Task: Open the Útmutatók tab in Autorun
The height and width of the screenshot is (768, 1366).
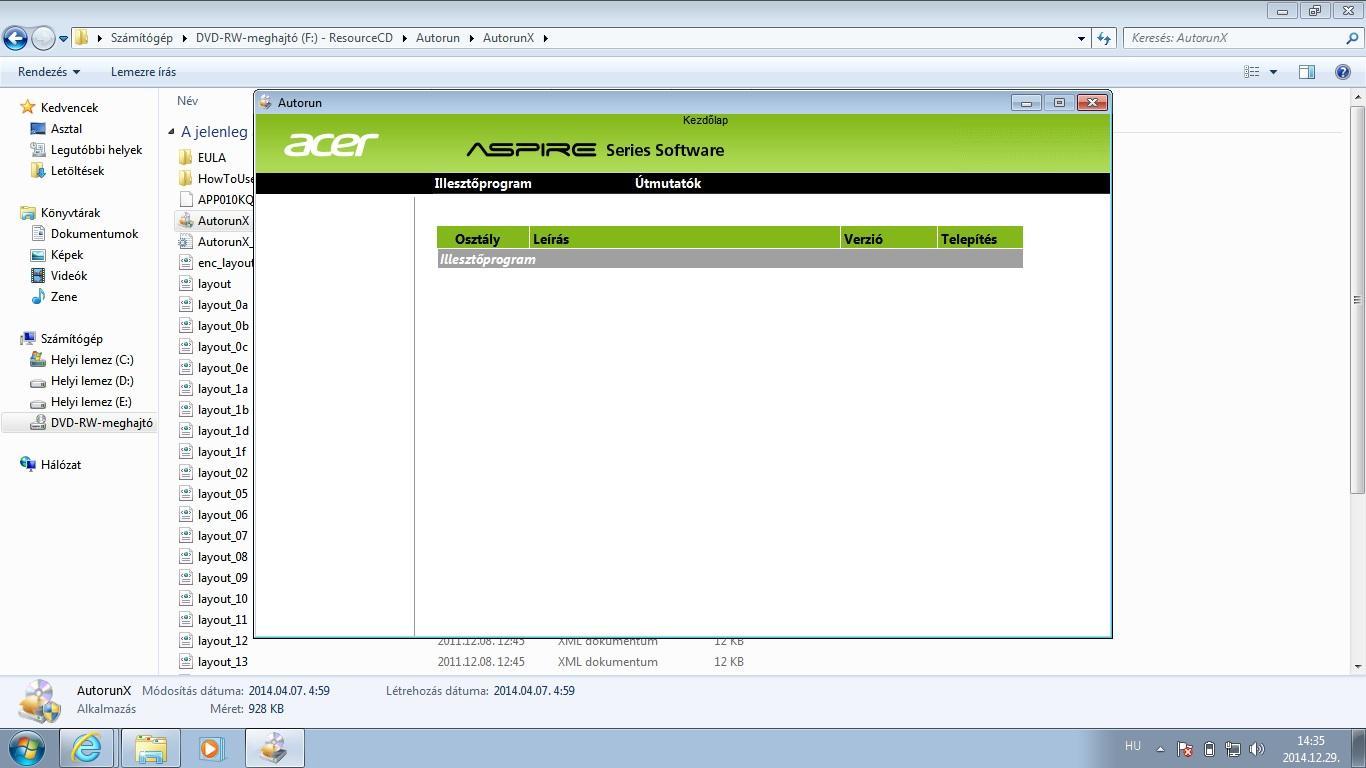Action: (668, 184)
